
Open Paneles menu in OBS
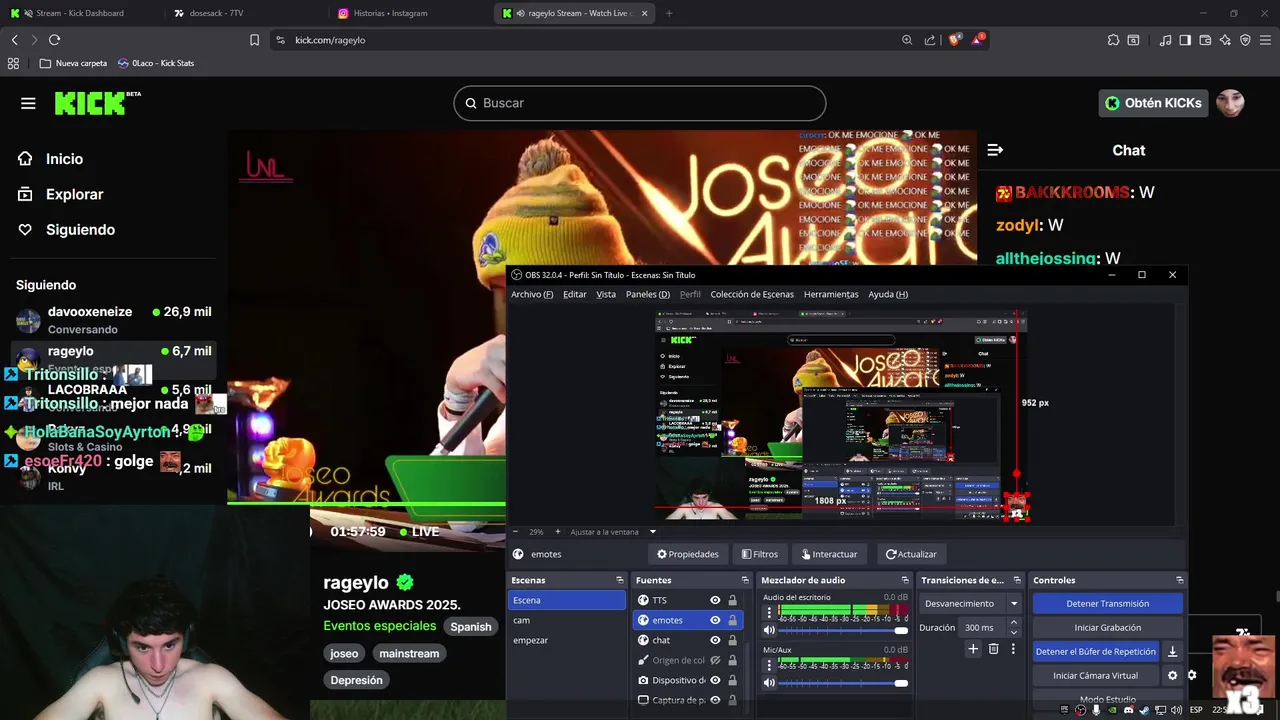[x=648, y=294]
